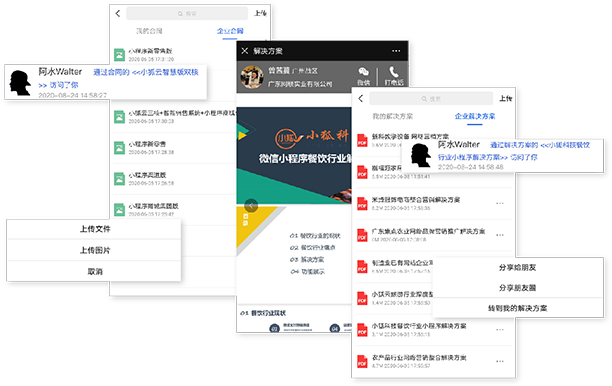Open PDF icon of 小狐科技餐饮行业小程序解决方案

[x=362, y=330]
